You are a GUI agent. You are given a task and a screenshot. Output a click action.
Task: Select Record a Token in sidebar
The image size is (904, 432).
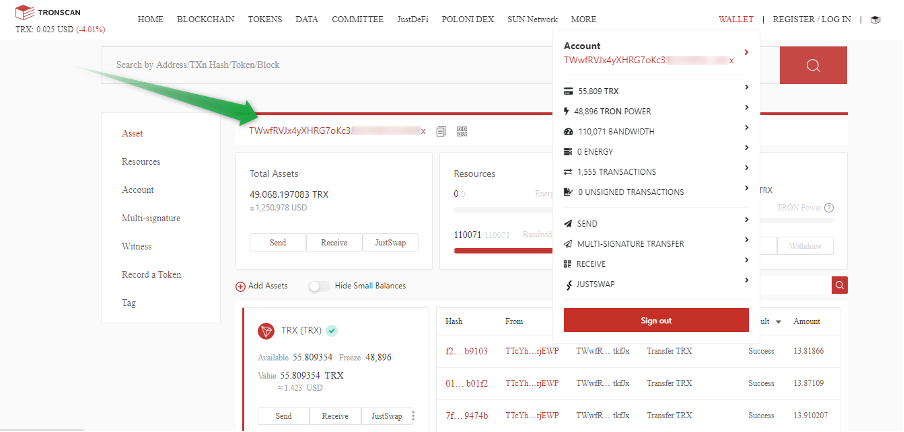pos(152,275)
